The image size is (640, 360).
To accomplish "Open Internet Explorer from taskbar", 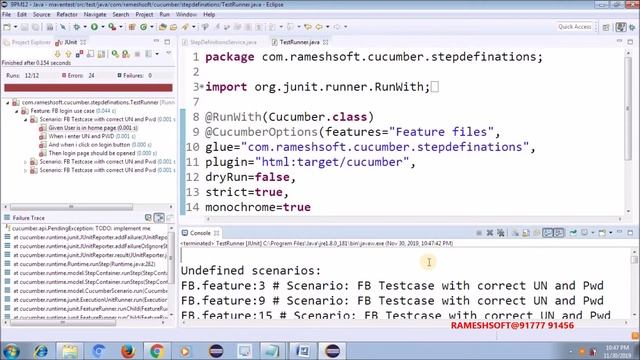I will click(40, 351).
